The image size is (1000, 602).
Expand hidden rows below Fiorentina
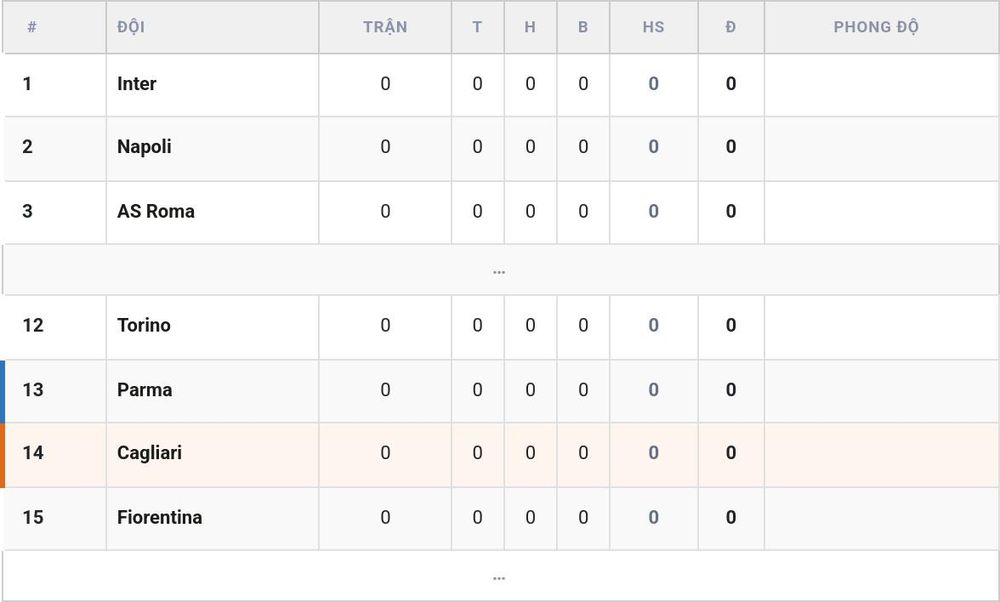[x=499, y=576]
